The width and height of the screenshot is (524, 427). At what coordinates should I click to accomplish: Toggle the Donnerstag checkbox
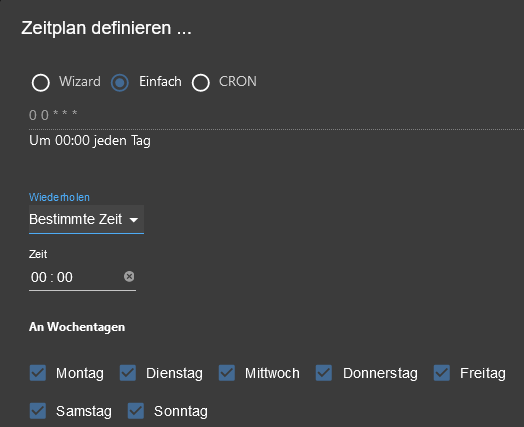point(324,373)
